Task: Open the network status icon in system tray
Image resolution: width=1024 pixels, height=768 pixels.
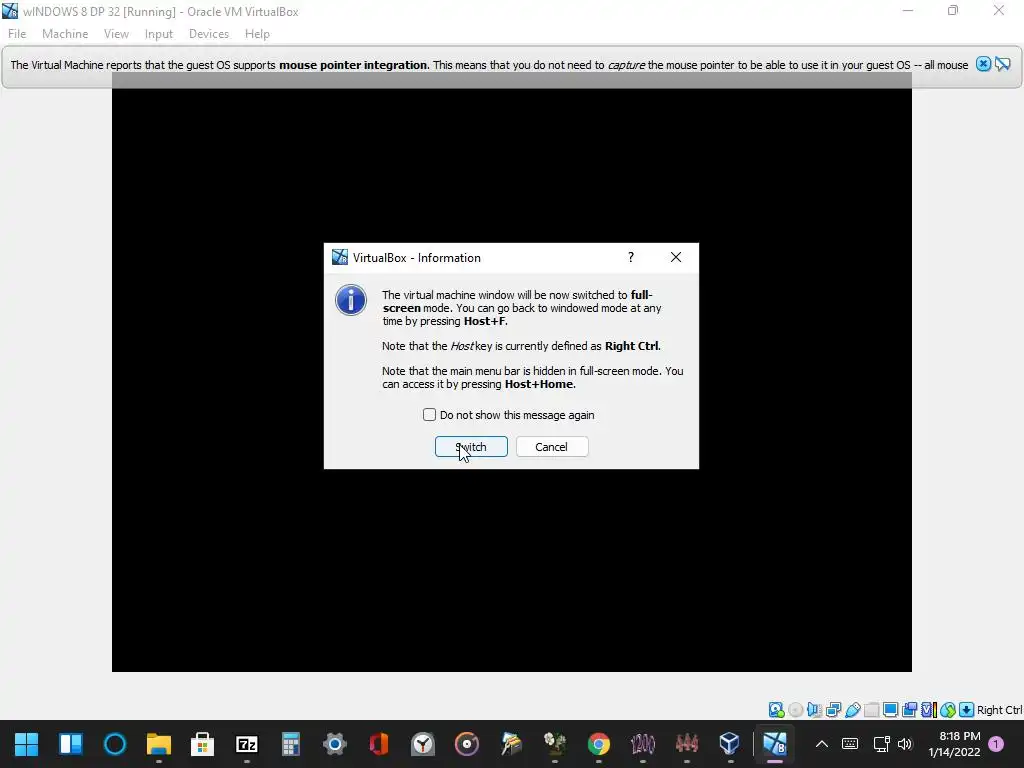Action: [882, 744]
